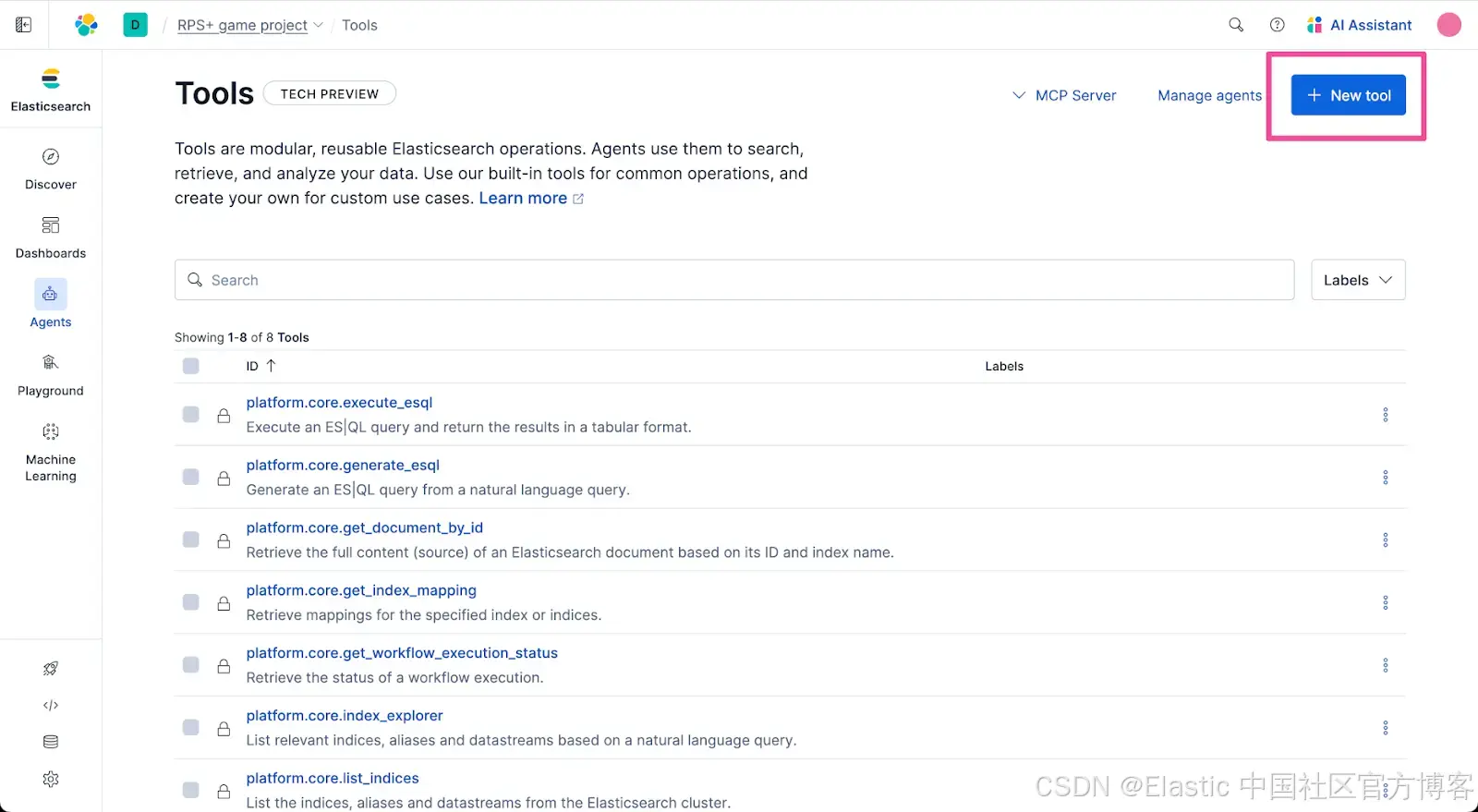
Task: Open the user profile avatar
Action: (x=1448, y=25)
